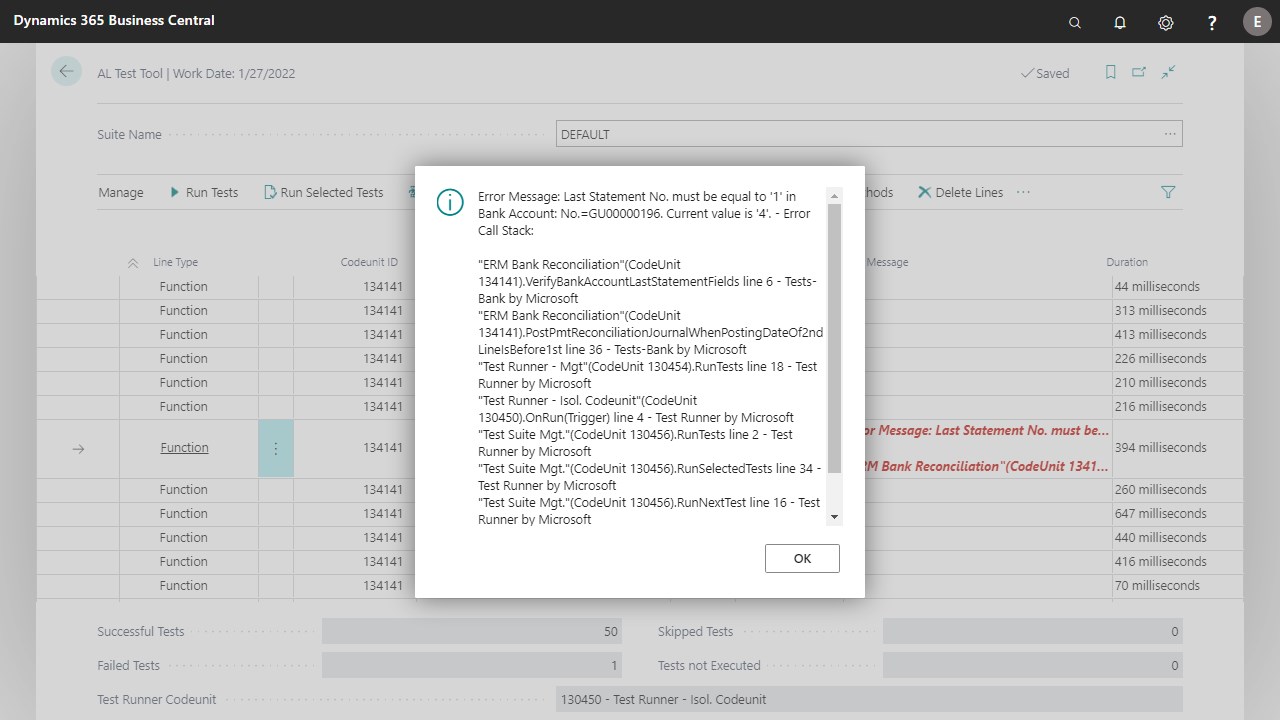Click Skipped Tests value 0
This screenshot has height=720, width=1280.
(x=1033, y=631)
